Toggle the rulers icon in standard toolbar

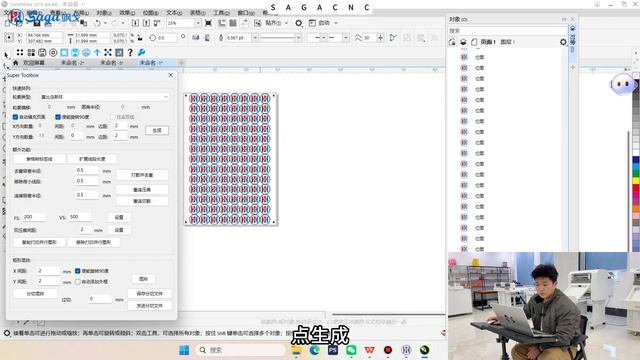tap(222, 23)
